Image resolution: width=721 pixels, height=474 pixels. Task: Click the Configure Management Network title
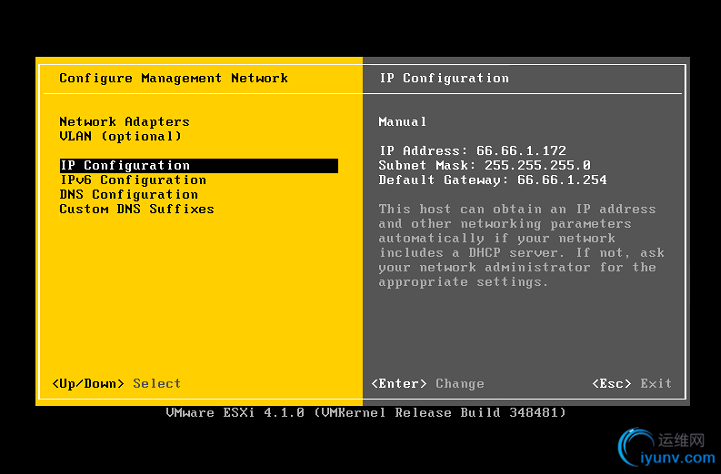(x=173, y=78)
